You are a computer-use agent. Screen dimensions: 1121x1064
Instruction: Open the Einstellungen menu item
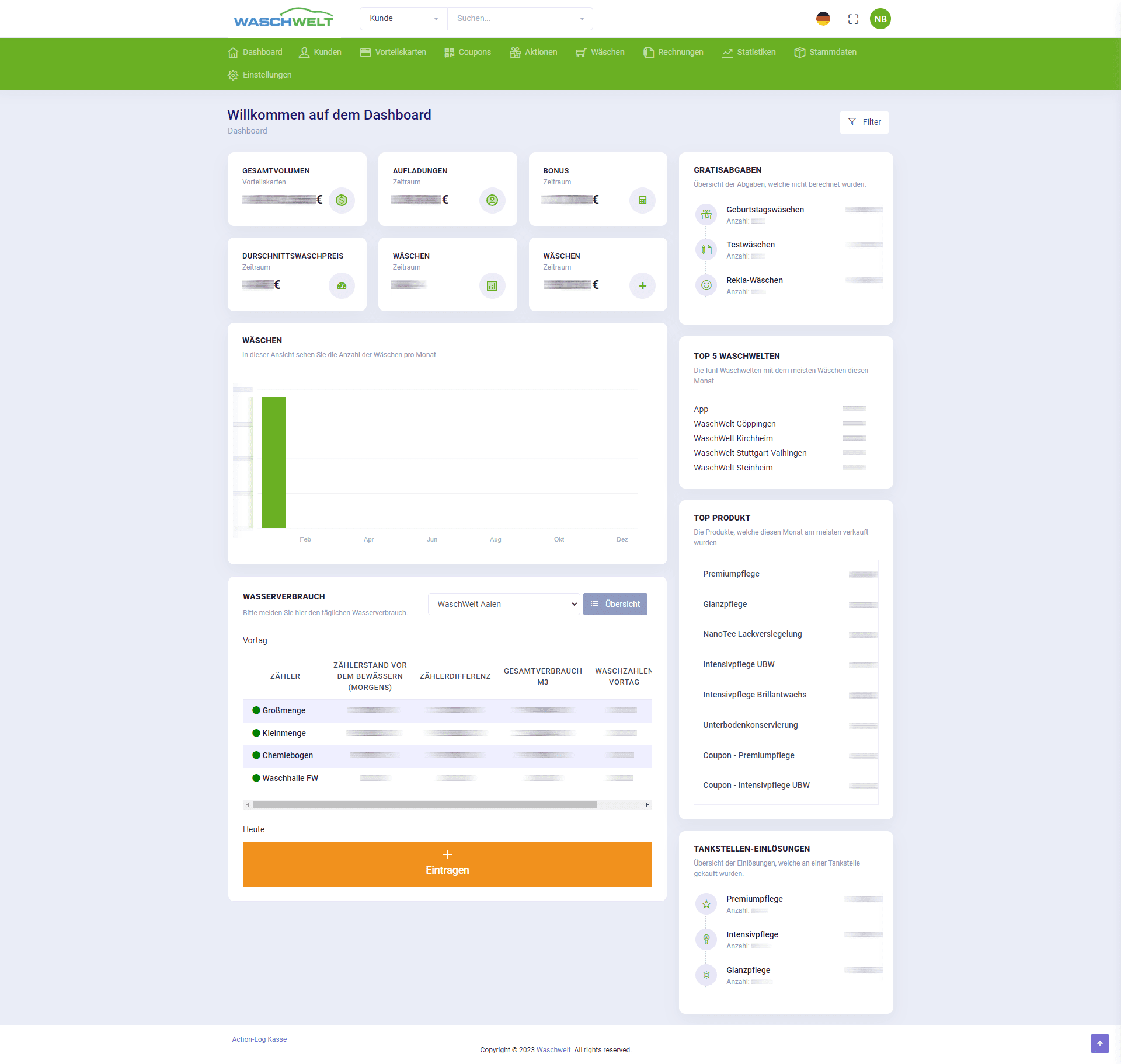click(260, 75)
